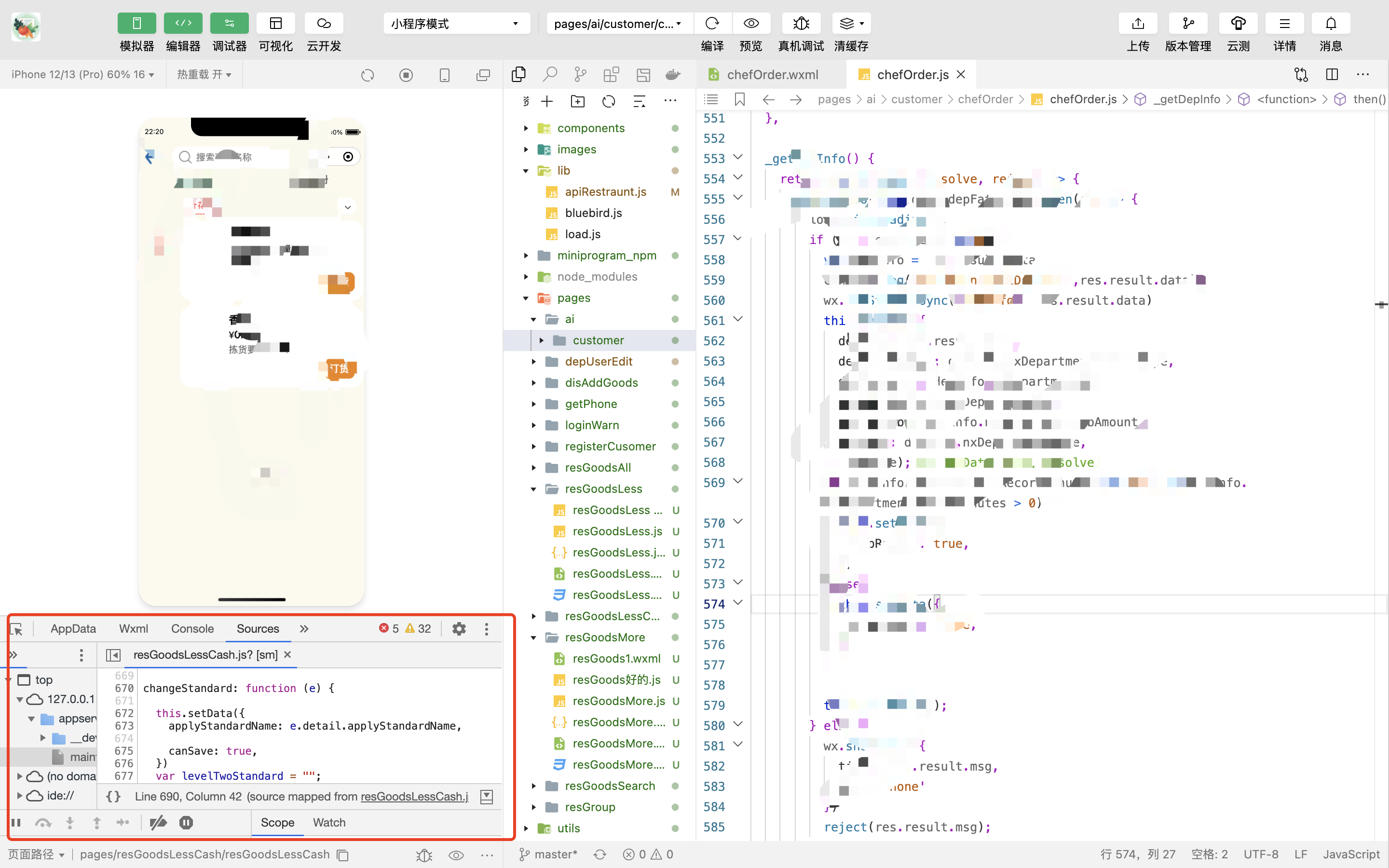
Task: Open the Watch pane in debugger
Action: (x=329, y=823)
